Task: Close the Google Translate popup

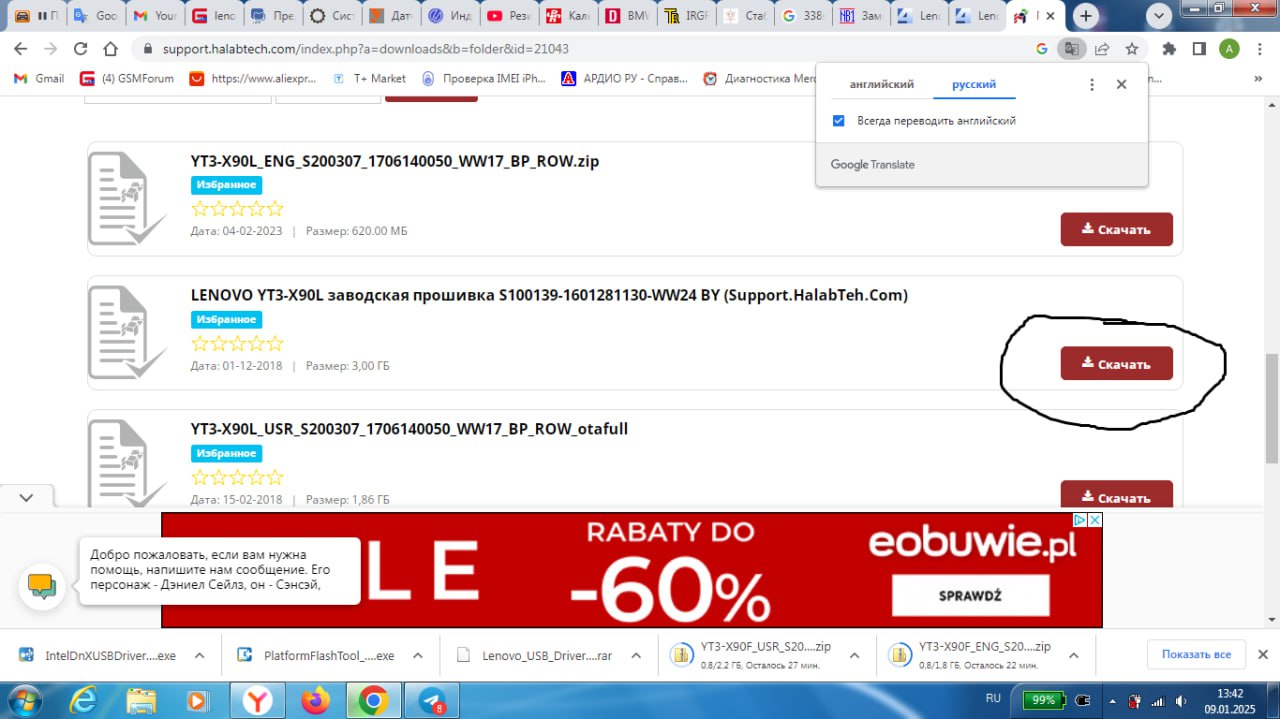Action: click(x=1121, y=85)
